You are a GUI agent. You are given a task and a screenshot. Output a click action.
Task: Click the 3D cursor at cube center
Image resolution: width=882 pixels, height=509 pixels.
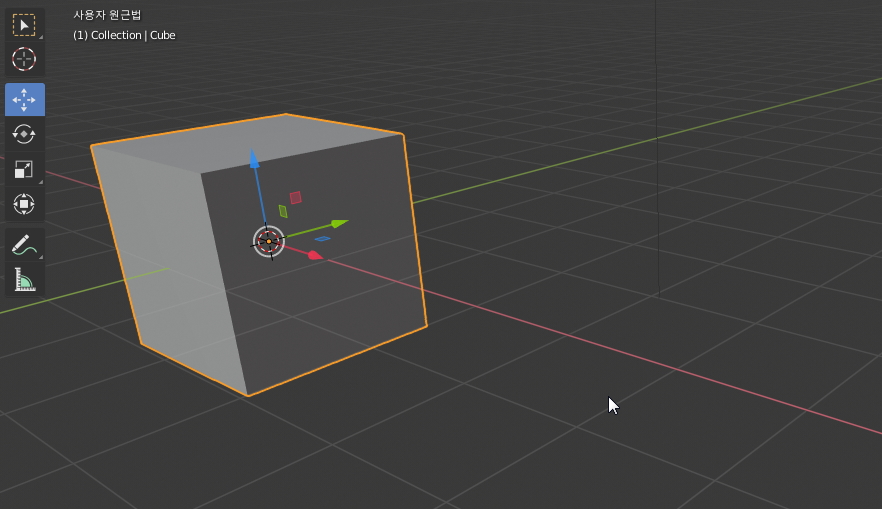coord(268,242)
